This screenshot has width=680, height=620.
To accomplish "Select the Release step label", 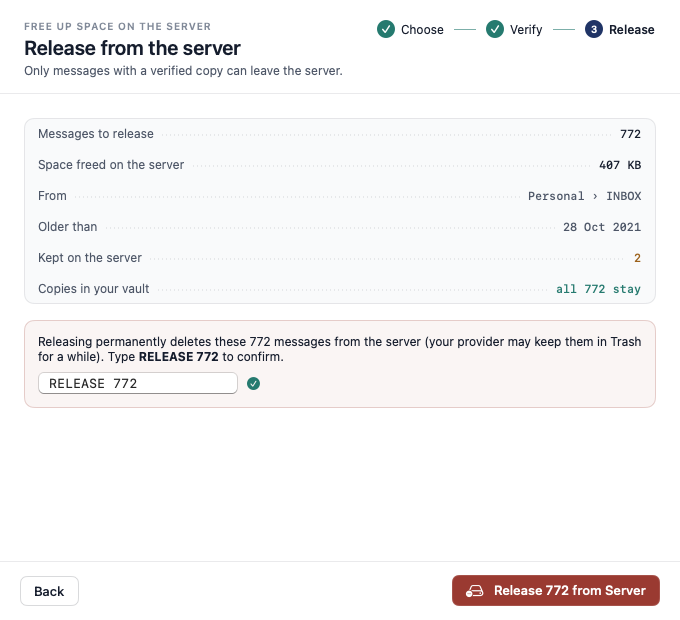I will tap(631, 29).
